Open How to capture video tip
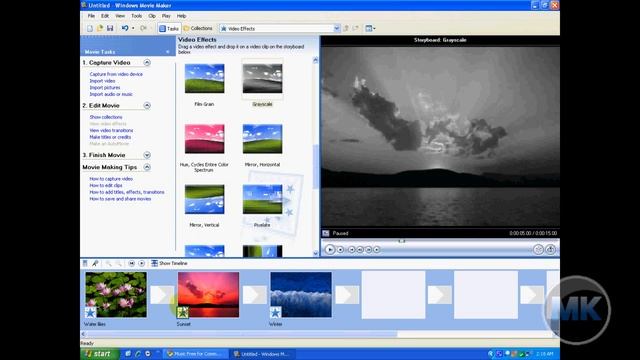The image size is (640, 360). [111, 179]
